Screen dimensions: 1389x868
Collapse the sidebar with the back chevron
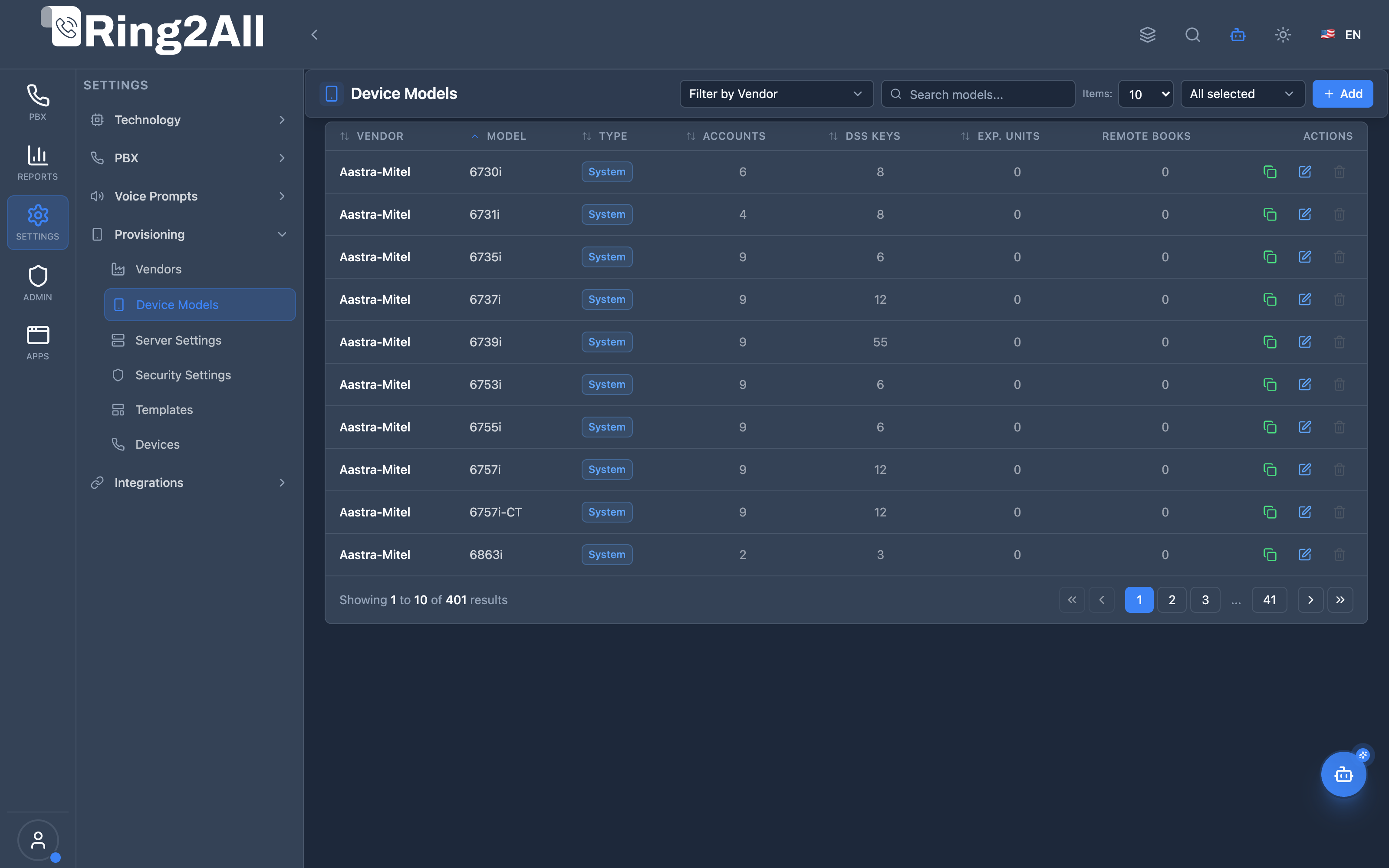[x=315, y=35]
